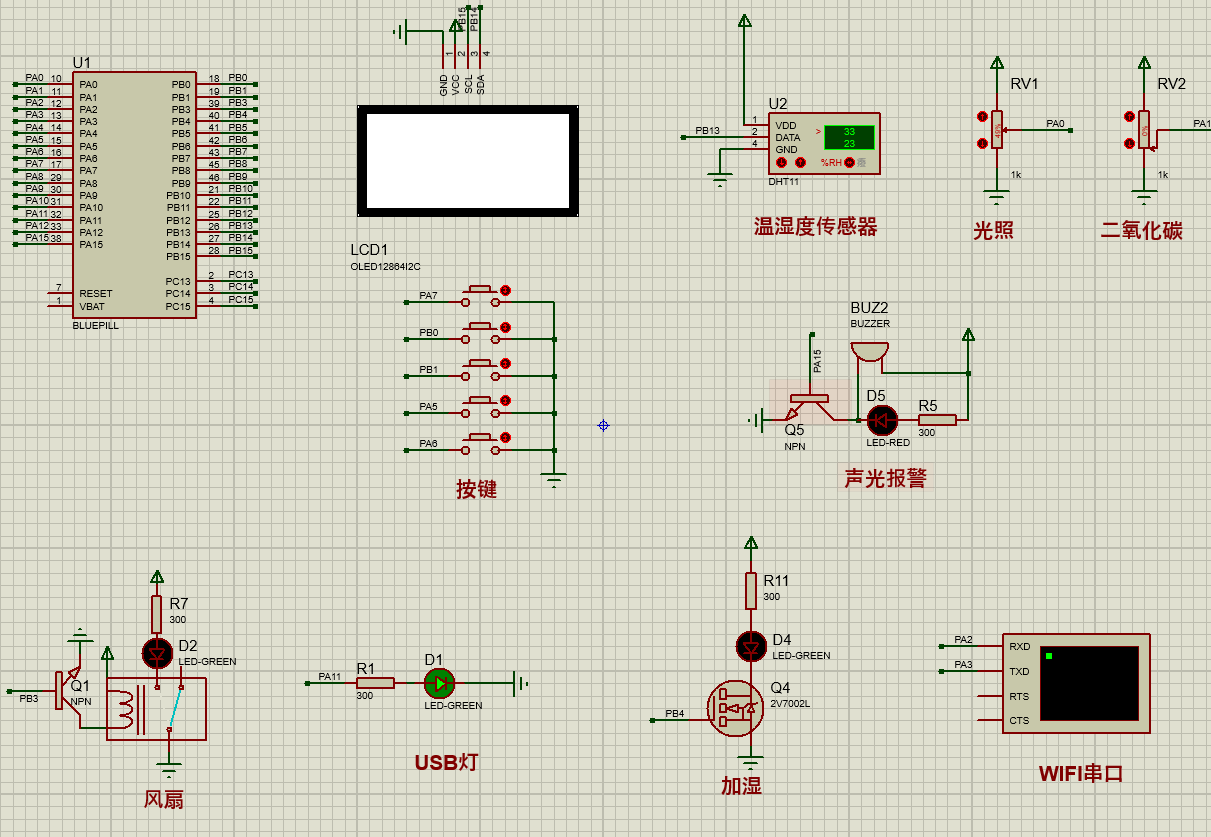Toggle the red latch on PB0 button

[506, 326]
